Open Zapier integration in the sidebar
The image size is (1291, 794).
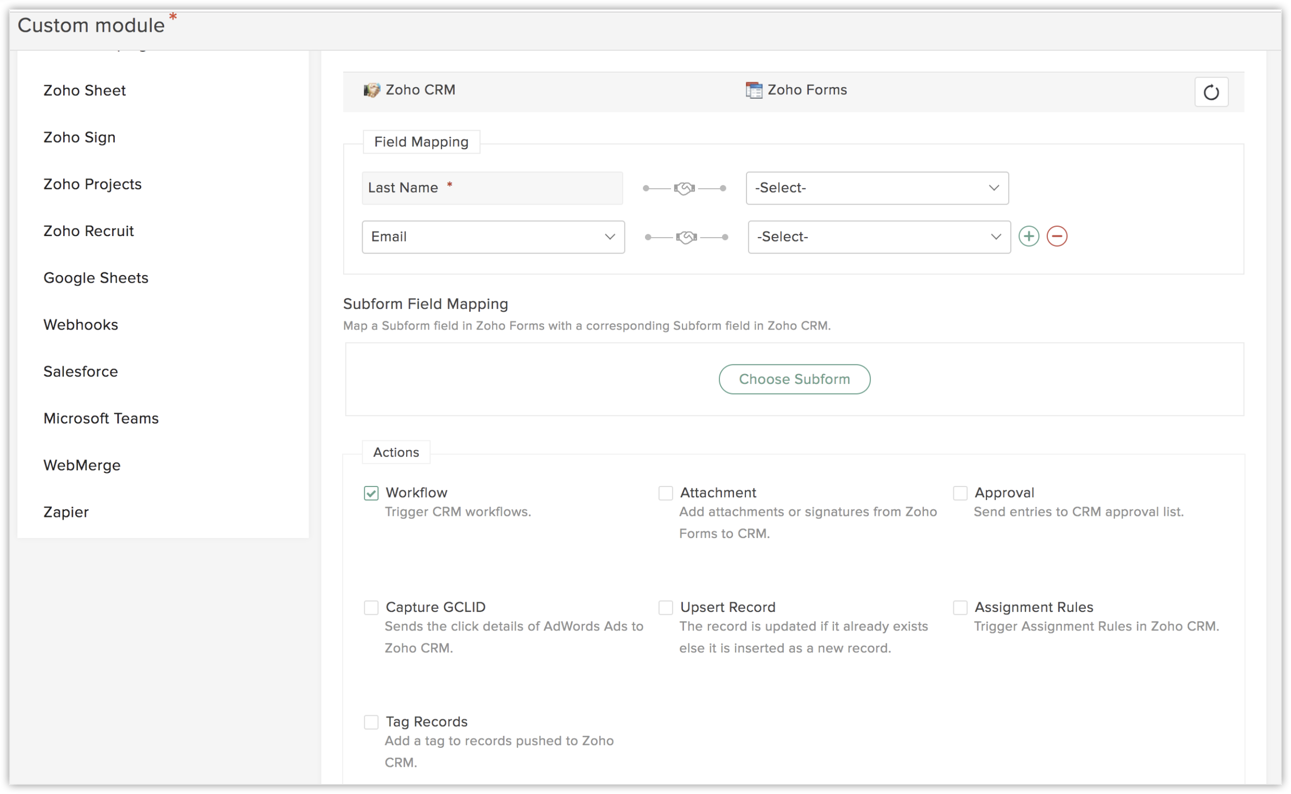point(66,512)
